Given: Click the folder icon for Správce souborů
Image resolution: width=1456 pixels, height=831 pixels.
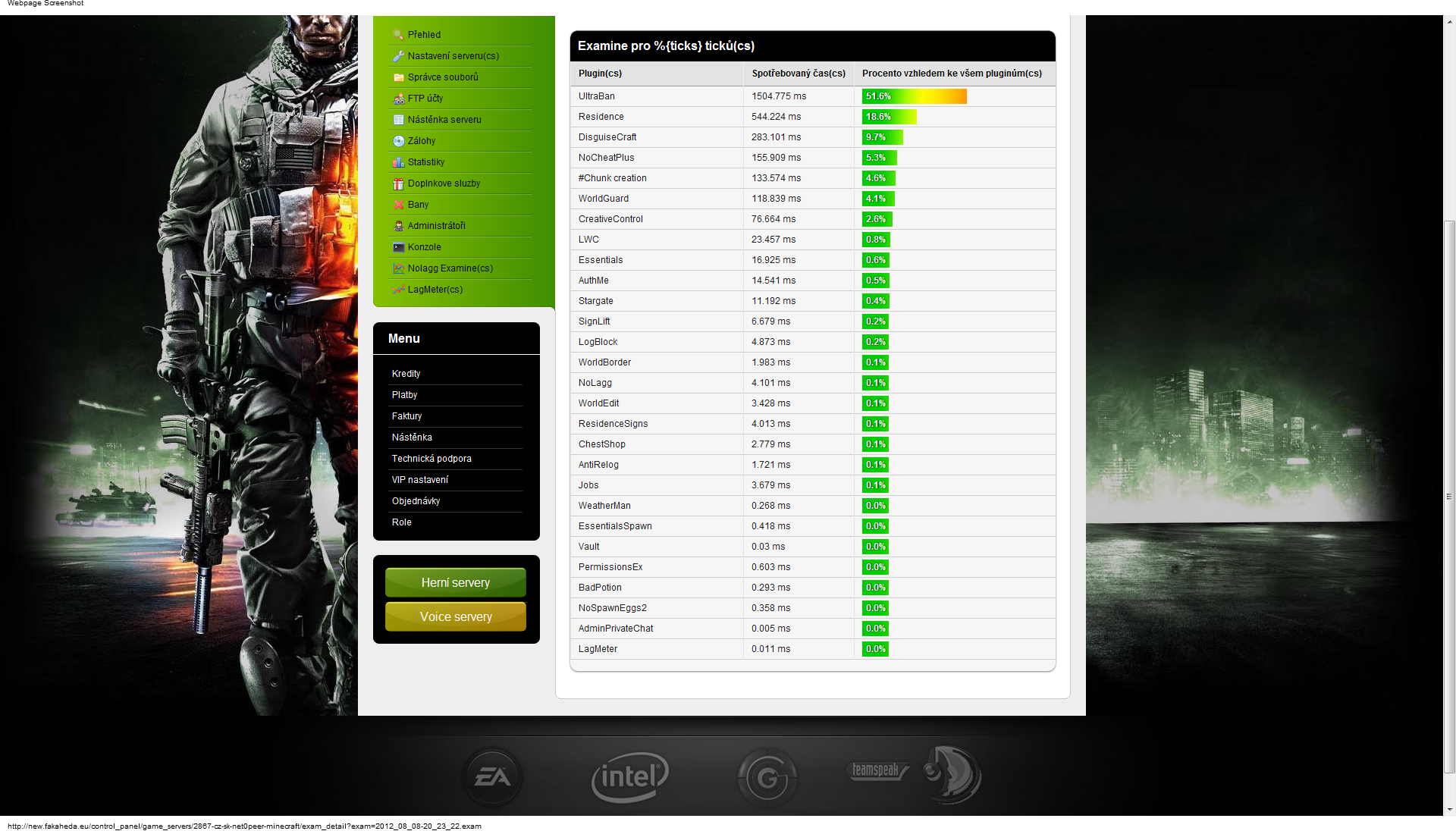Looking at the screenshot, I should 398,77.
